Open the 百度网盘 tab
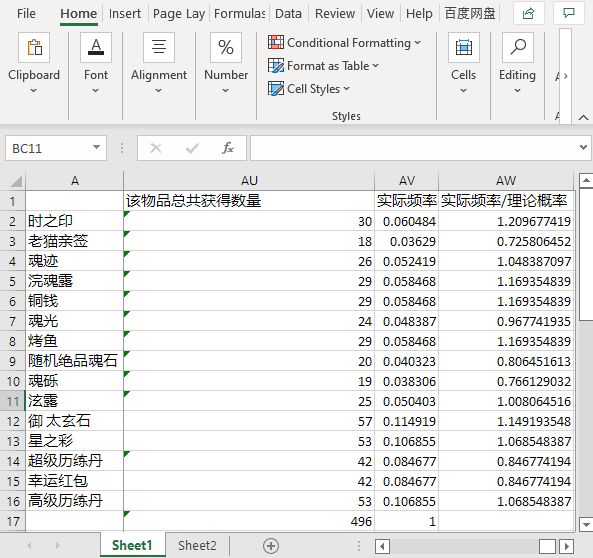 coord(470,14)
